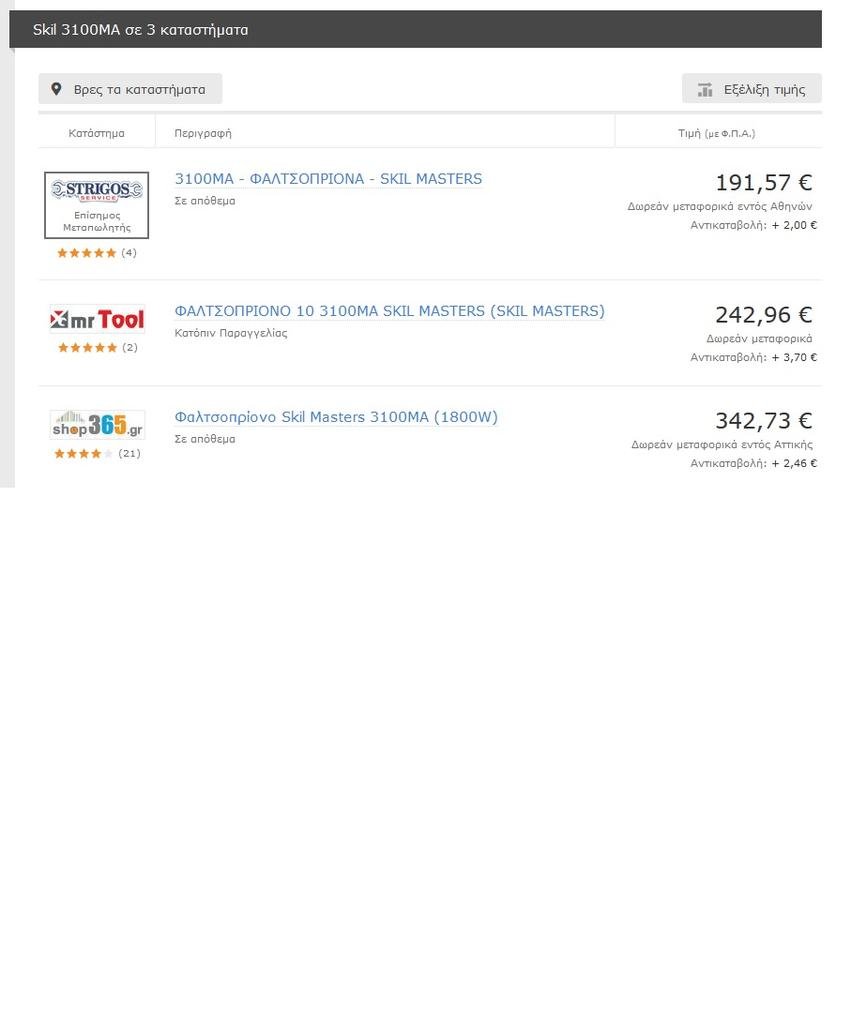Open 'ΦΑΛΤΣΟΠΡΙΟΝΟ 10 3100MA SKIL MASTERS' link
This screenshot has width=866, height=1024.
click(x=389, y=311)
